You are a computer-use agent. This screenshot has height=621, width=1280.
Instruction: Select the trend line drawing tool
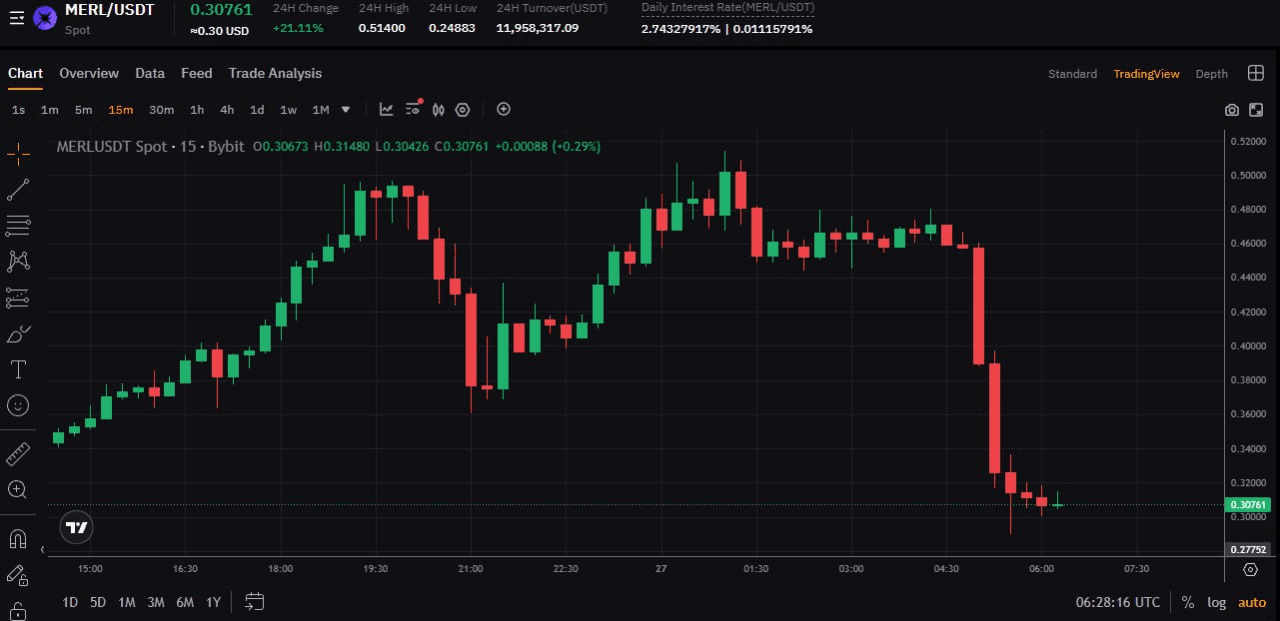pos(17,189)
